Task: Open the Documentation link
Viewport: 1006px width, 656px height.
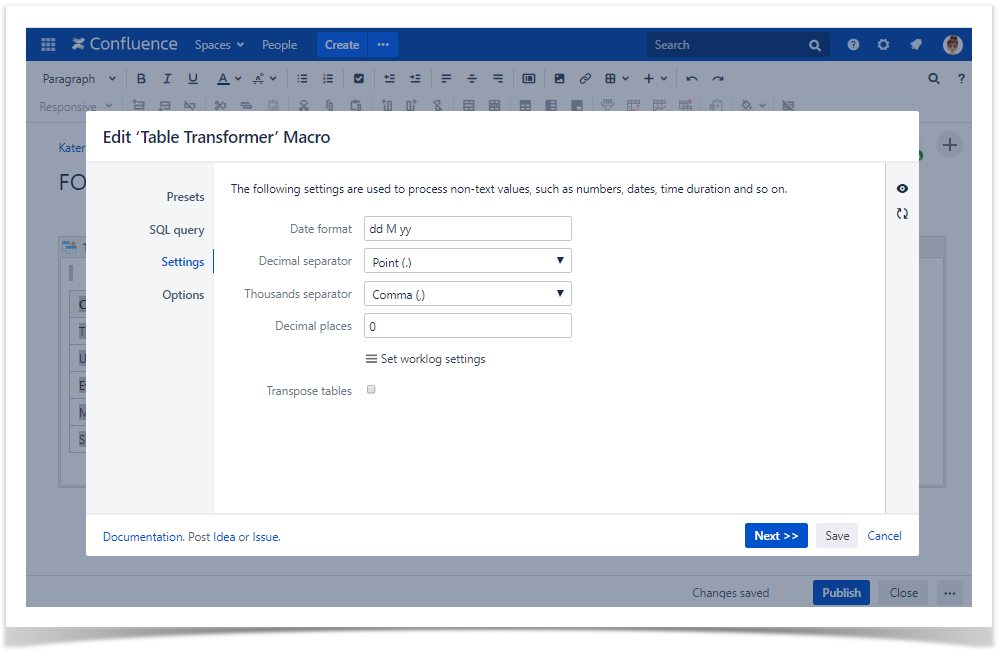Action: [143, 537]
